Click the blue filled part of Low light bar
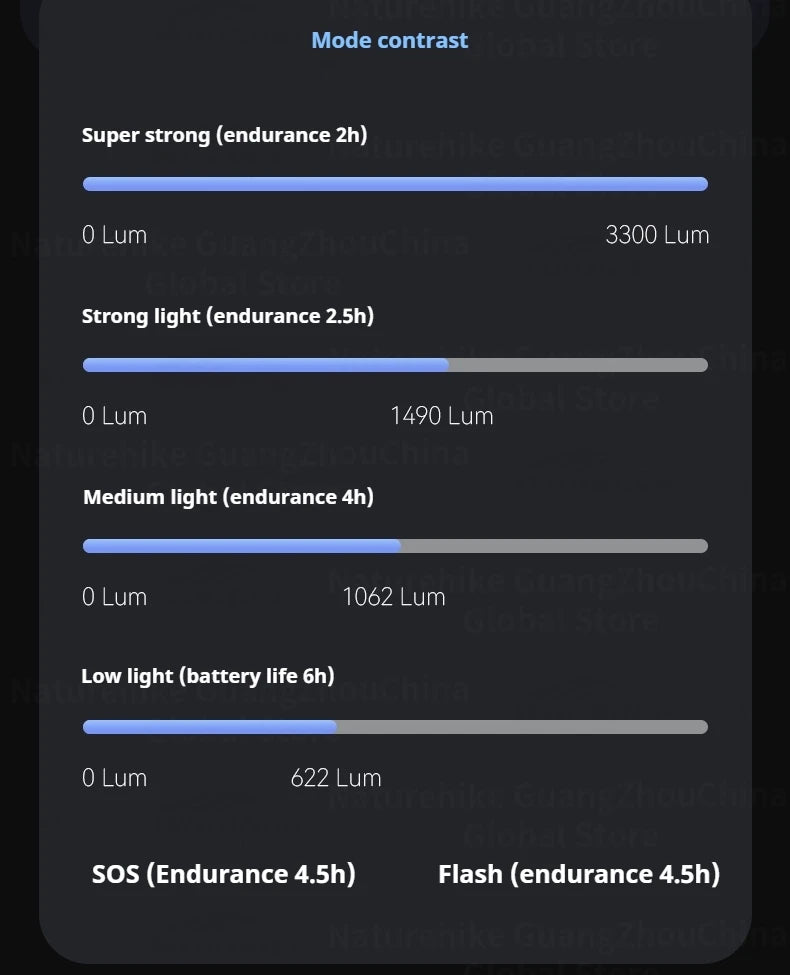The width and height of the screenshot is (790, 975). coord(209,727)
